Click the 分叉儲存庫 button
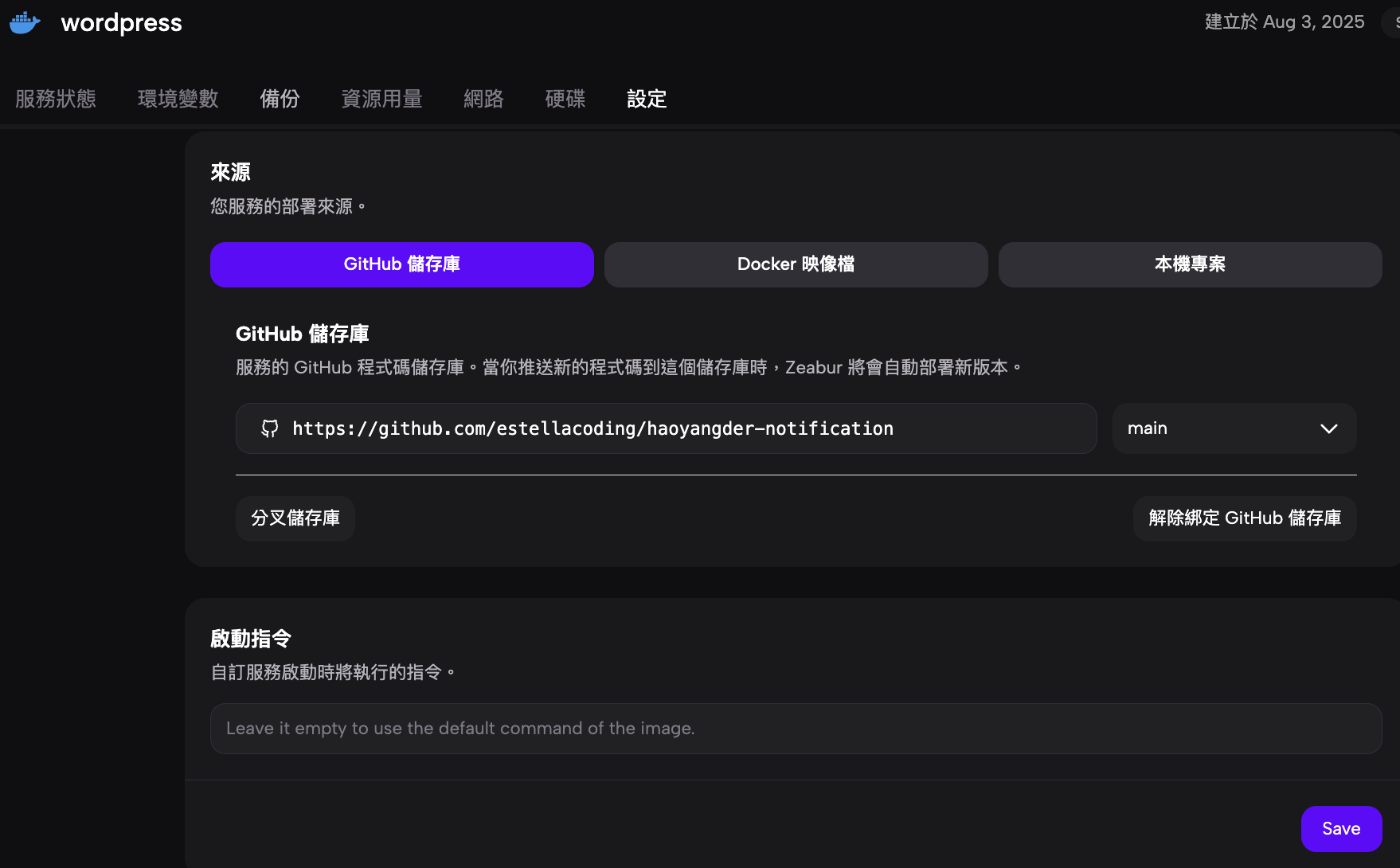This screenshot has width=1400, height=868. coord(295,518)
